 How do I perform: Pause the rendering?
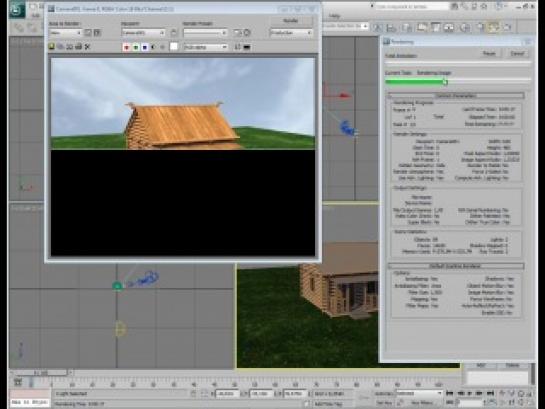pos(489,54)
